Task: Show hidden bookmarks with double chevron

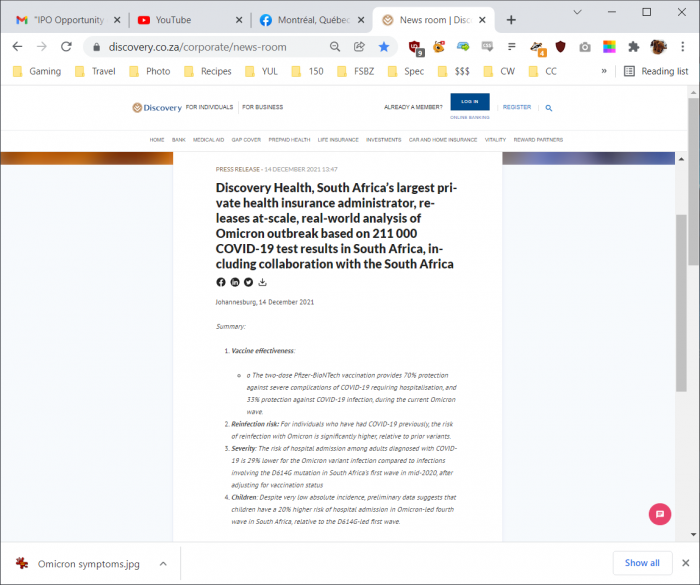Action: pyautogui.click(x=604, y=71)
